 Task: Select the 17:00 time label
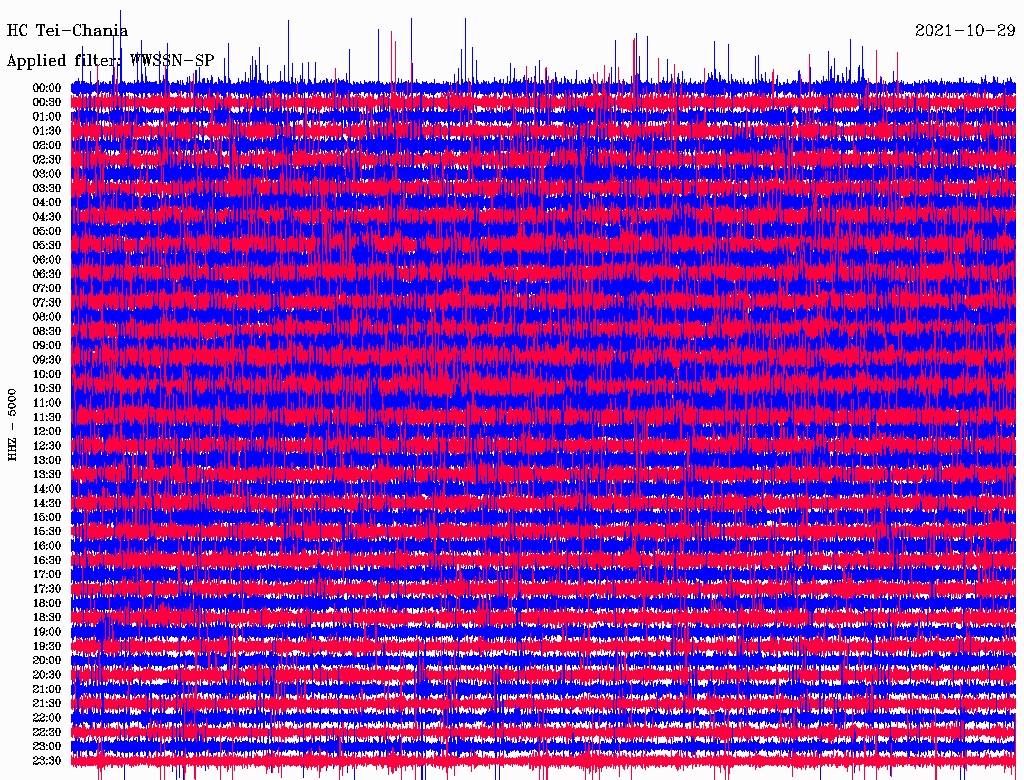click(47, 575)
